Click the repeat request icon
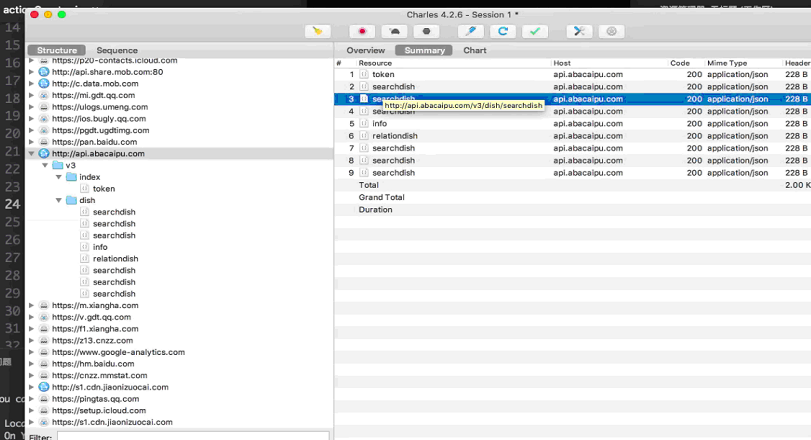Screen dimensions: 811x440 [x=503, y=32]
